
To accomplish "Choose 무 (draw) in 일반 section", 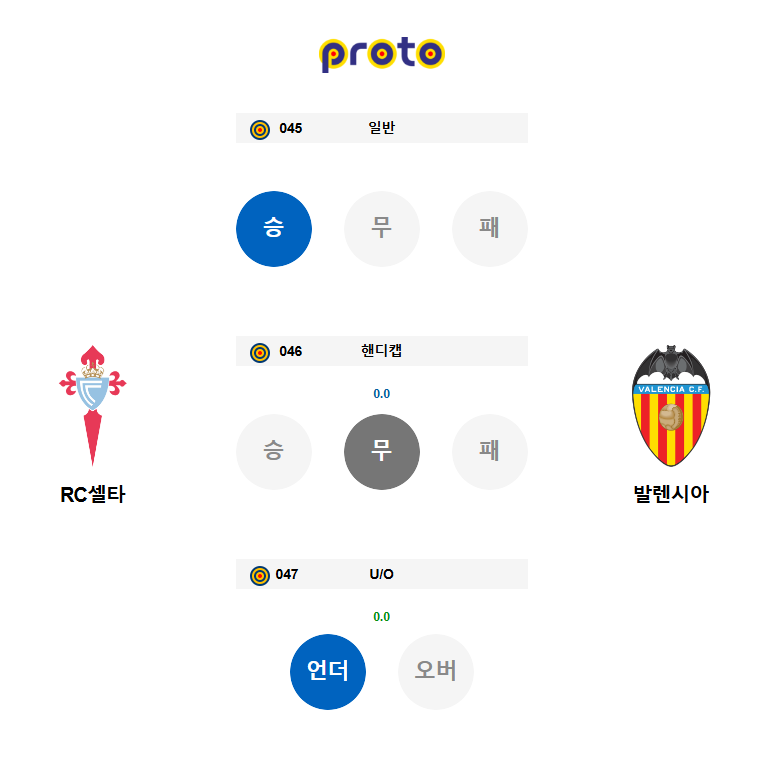I will pos(382,229).
